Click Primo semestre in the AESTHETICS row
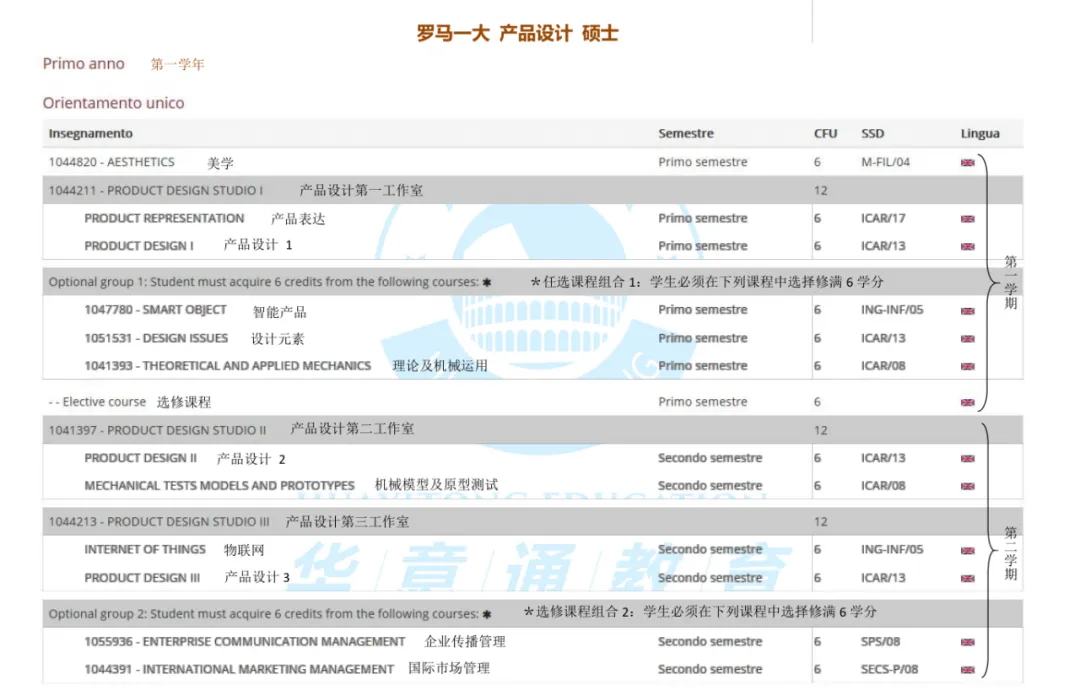The width and height of the screenshot is (1080, 696). point(703,162)
